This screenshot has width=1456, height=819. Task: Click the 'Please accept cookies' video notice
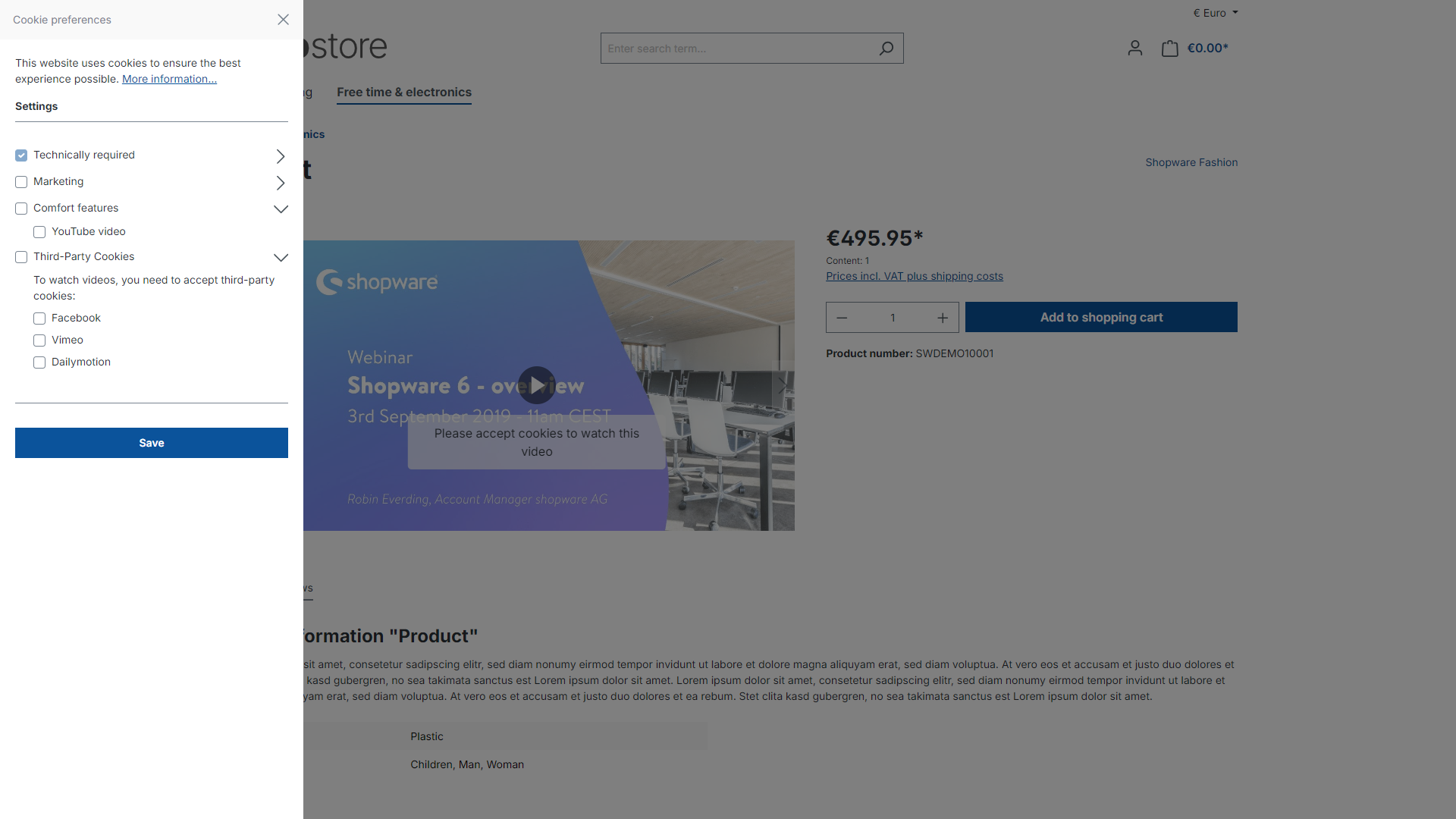coord(537,442)
